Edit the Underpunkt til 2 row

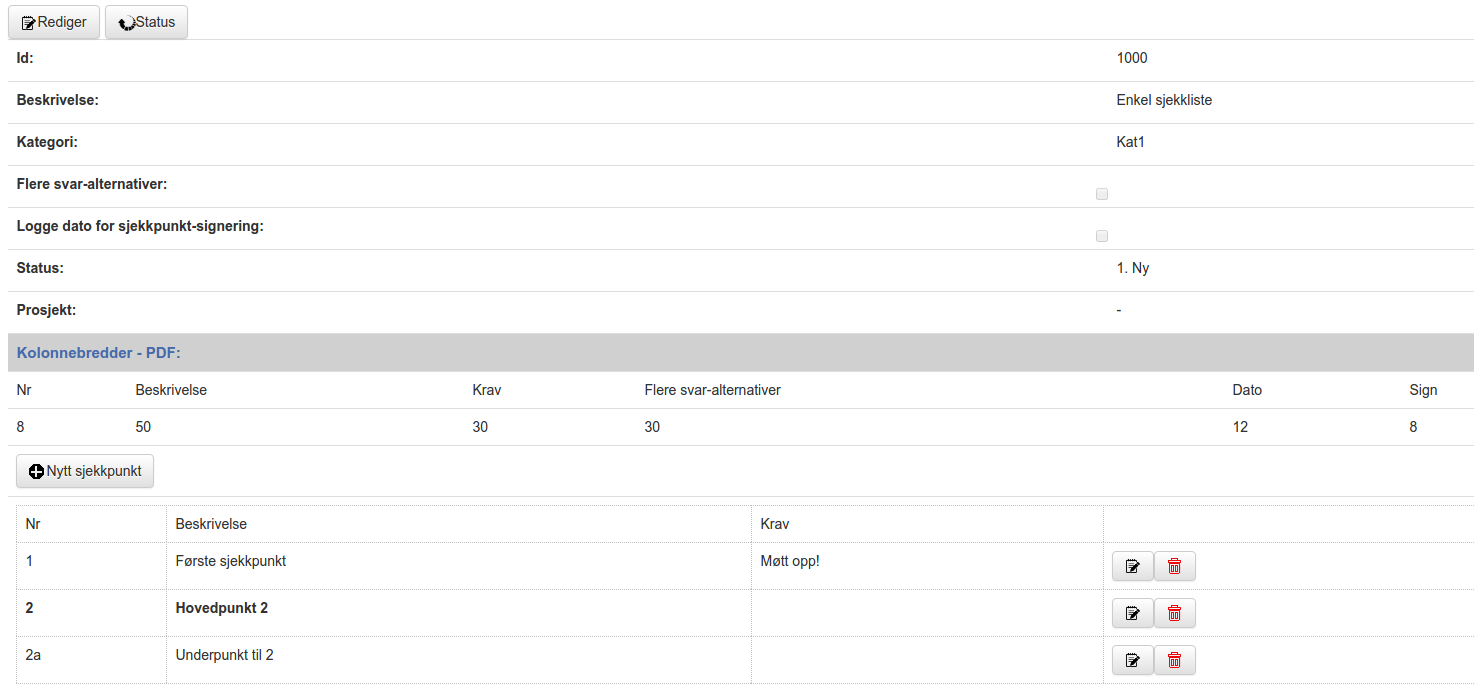pos(1133,660)
